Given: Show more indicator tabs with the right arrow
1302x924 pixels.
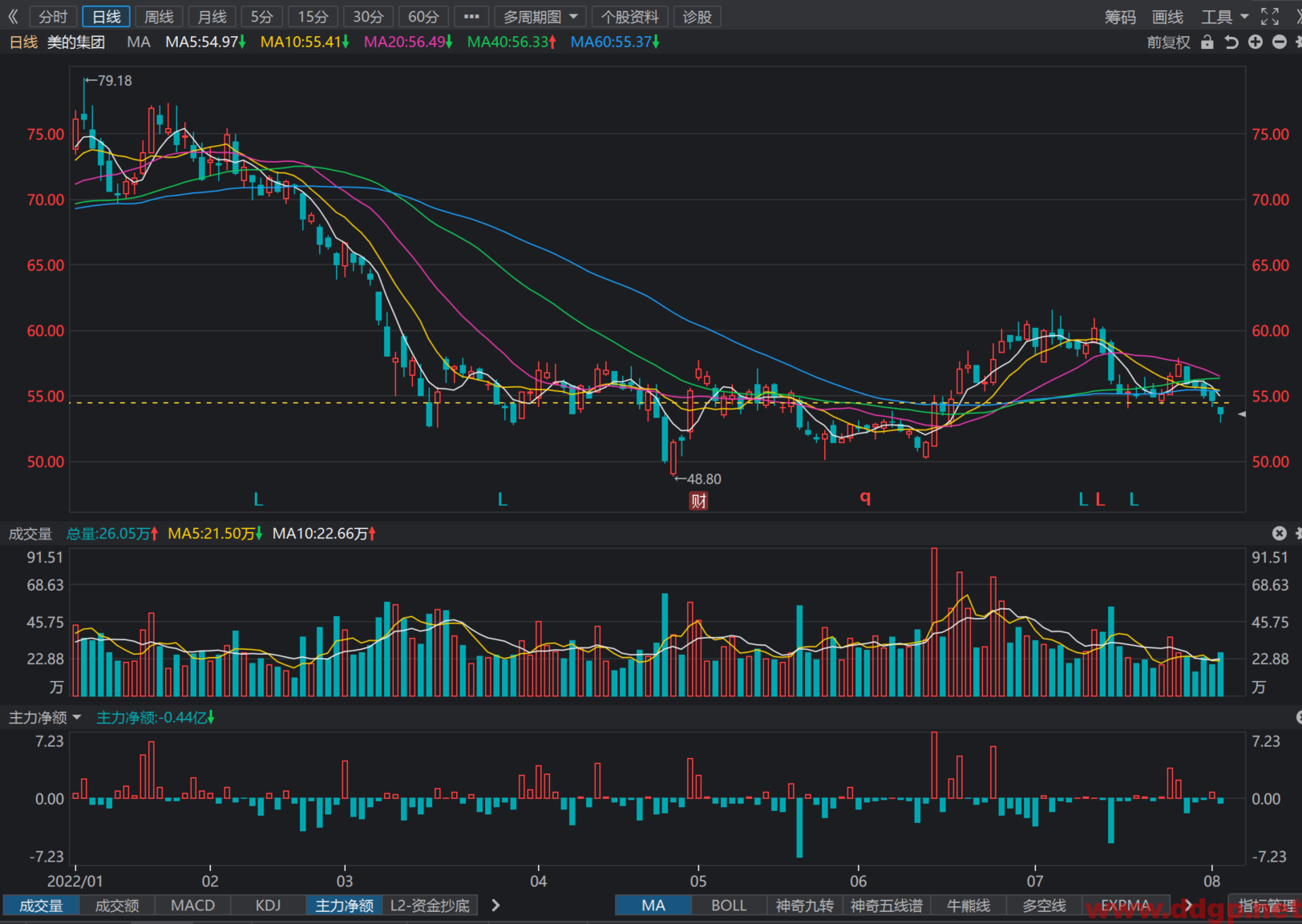Looking at the screenshot, I should (495, 906).
